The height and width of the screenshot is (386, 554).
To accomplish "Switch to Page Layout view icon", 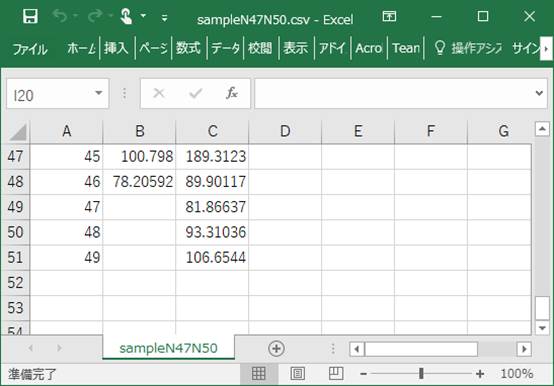I will (x=297, y=373).
